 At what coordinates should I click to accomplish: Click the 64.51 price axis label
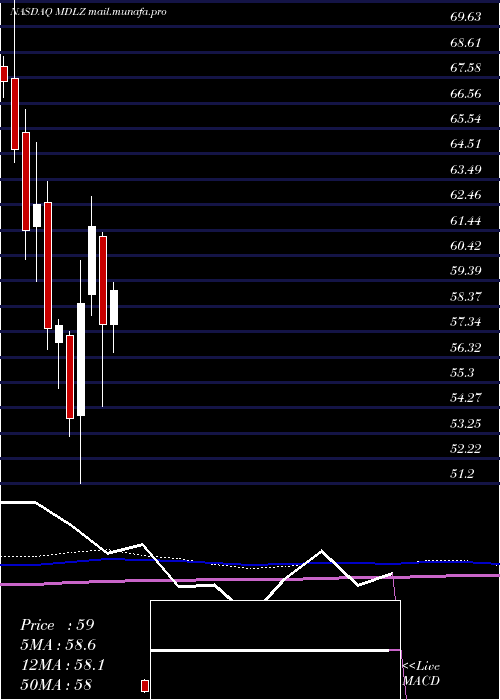point(466,144)
